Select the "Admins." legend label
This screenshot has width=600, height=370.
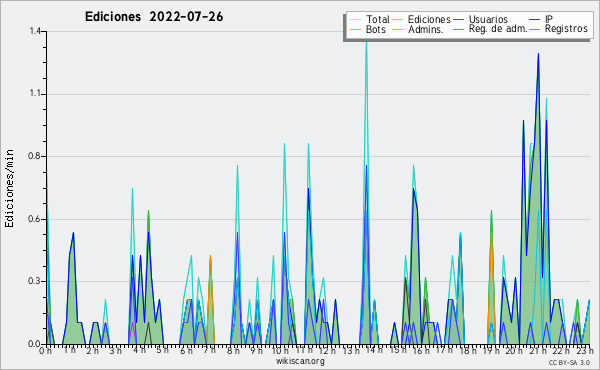pyautogui.click(x=426, y=29)
